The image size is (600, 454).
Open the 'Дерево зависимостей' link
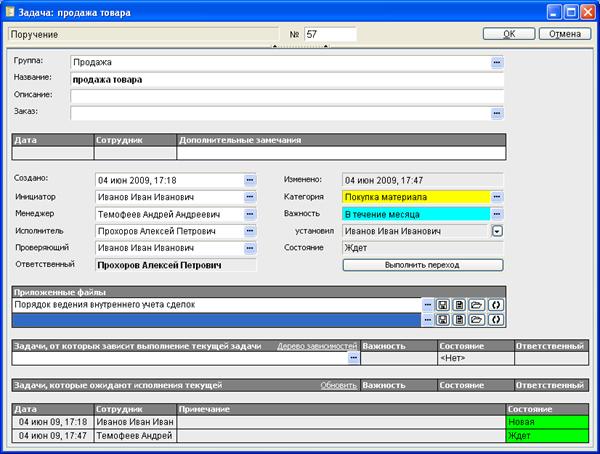(317, 346)
